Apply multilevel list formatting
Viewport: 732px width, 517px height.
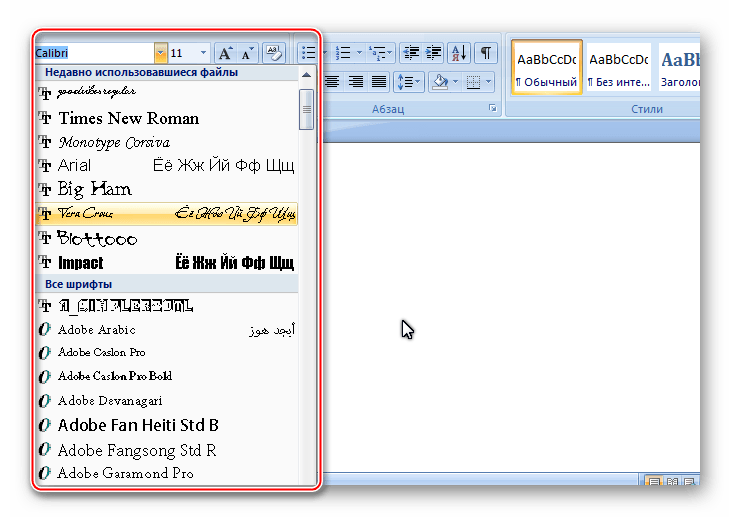(x=376, y=53)
